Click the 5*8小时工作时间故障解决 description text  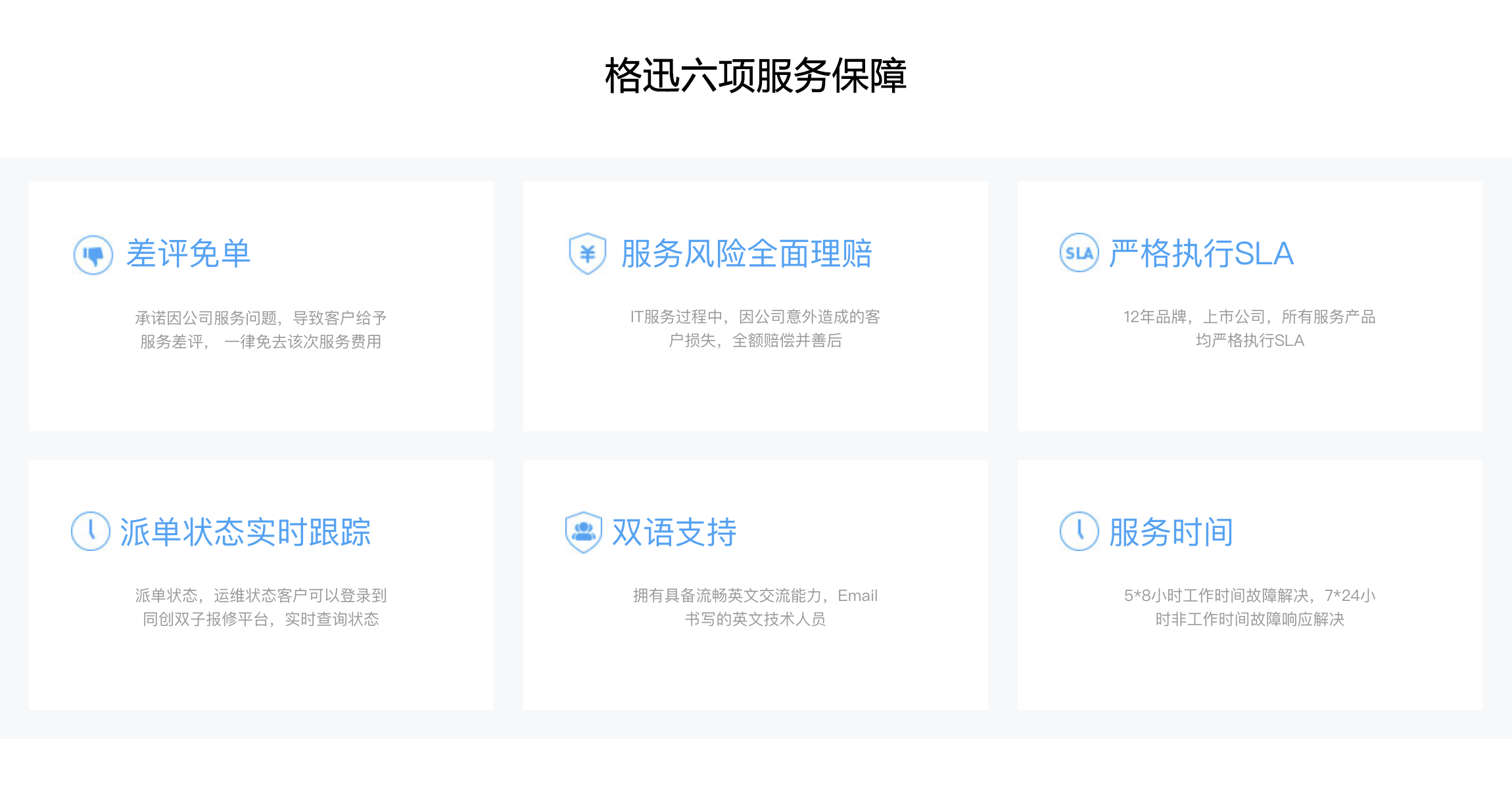point(1249,596)
